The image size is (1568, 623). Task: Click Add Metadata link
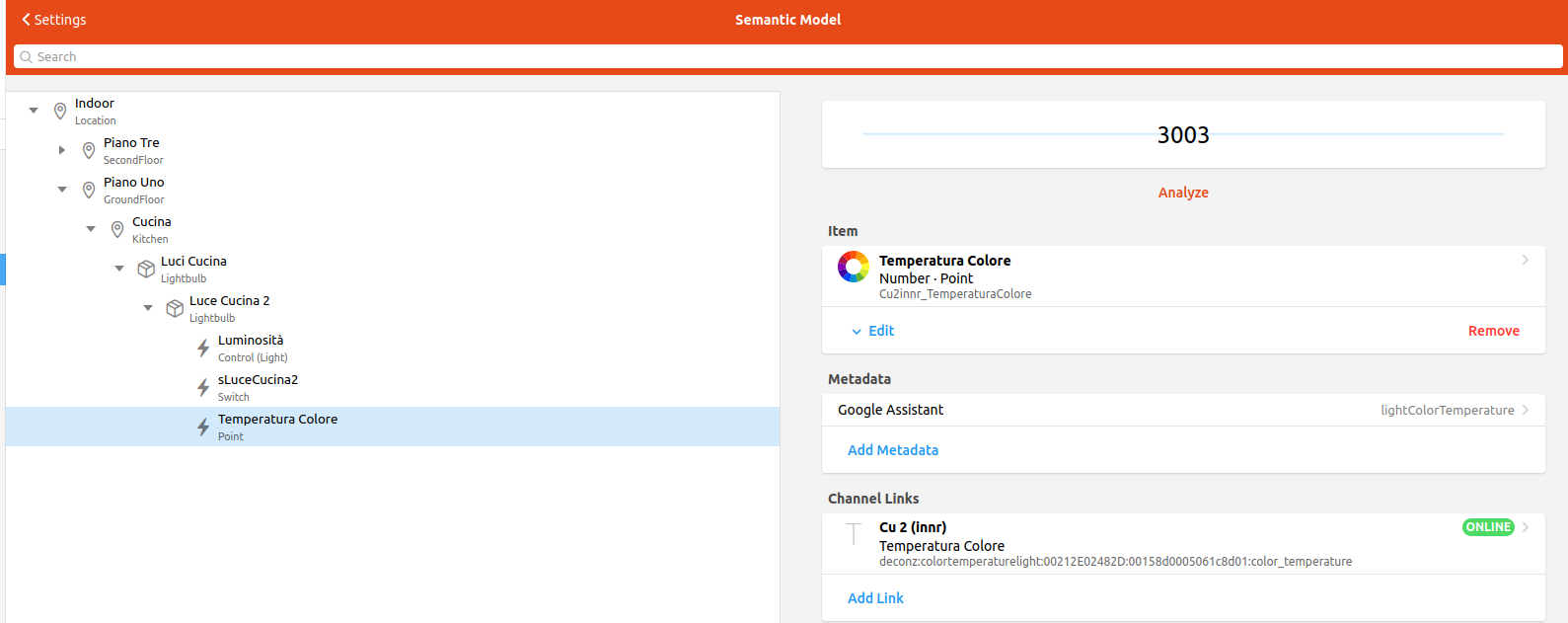coord(893,450)
